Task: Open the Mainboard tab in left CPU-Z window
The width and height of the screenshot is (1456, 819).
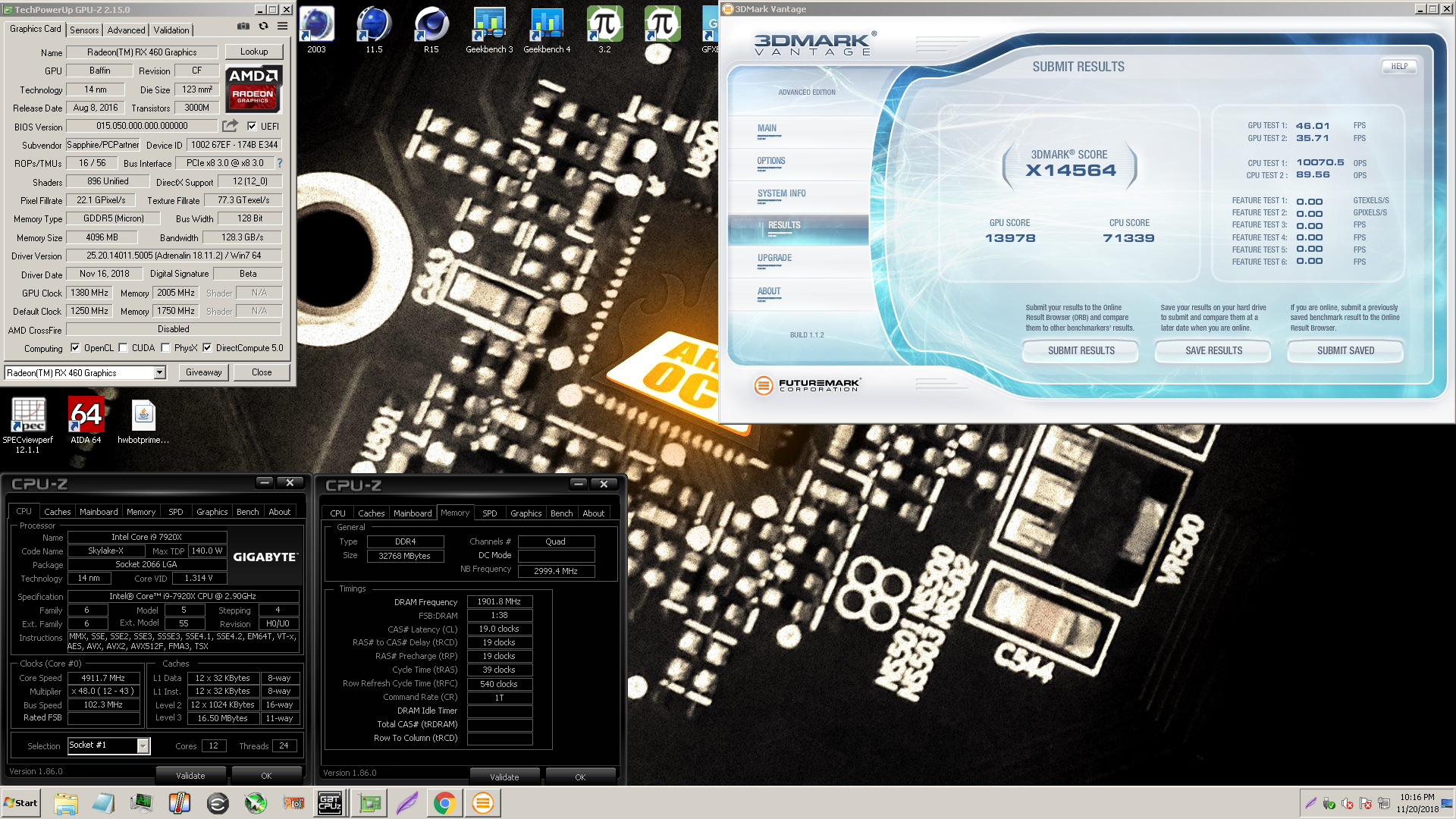Action: coord(99,512)
